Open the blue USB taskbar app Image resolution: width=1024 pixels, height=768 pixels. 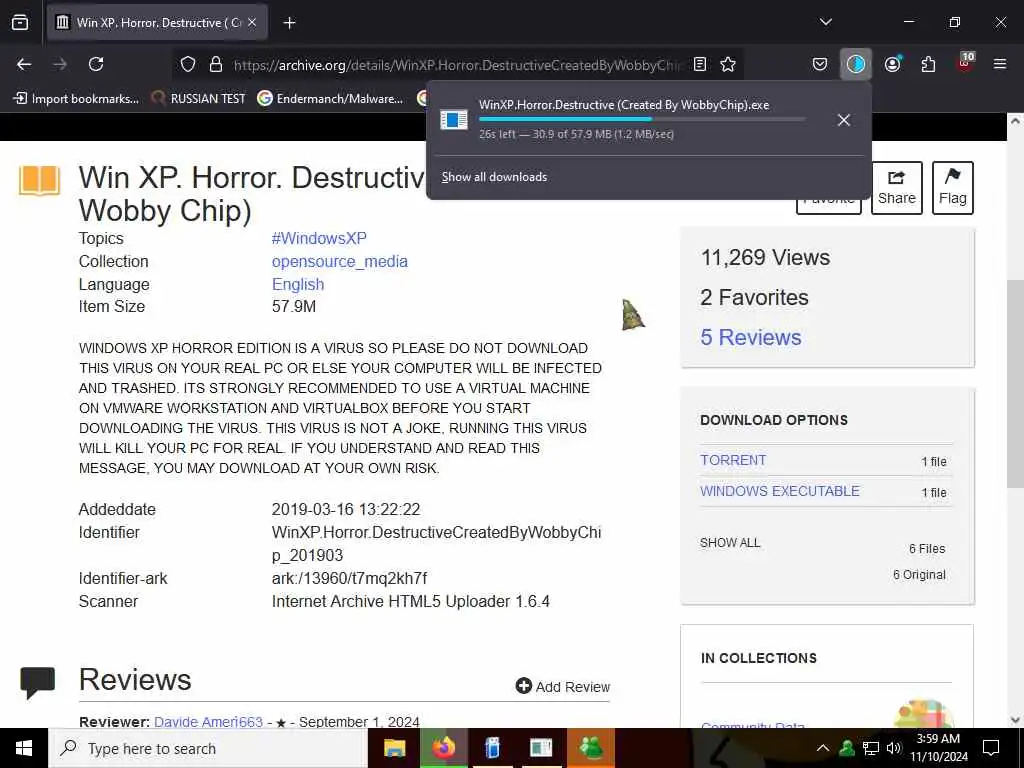(492, 748)
